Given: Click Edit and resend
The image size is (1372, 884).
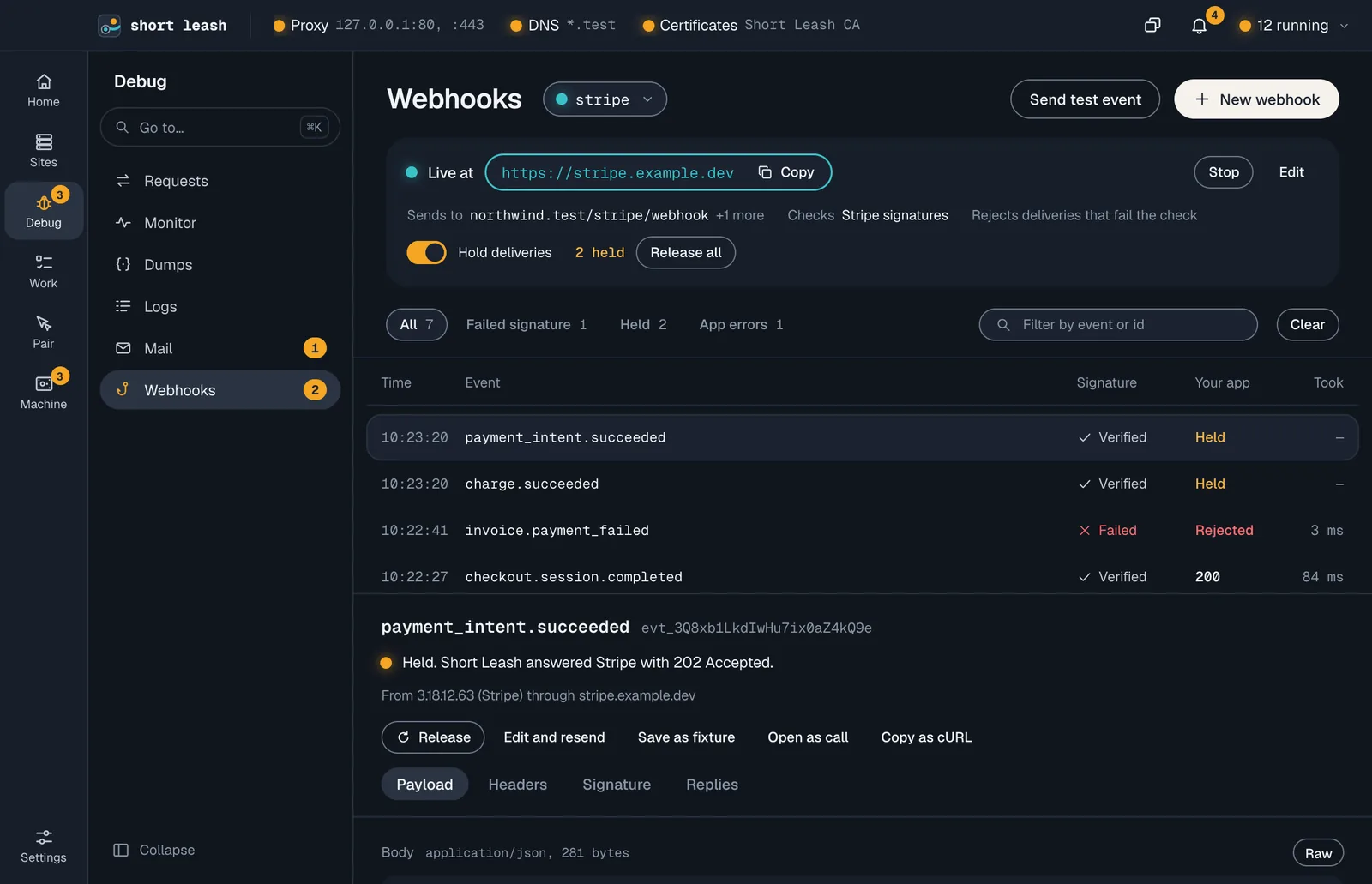Looking at the screenshot, I should click(x=554, y=737).
